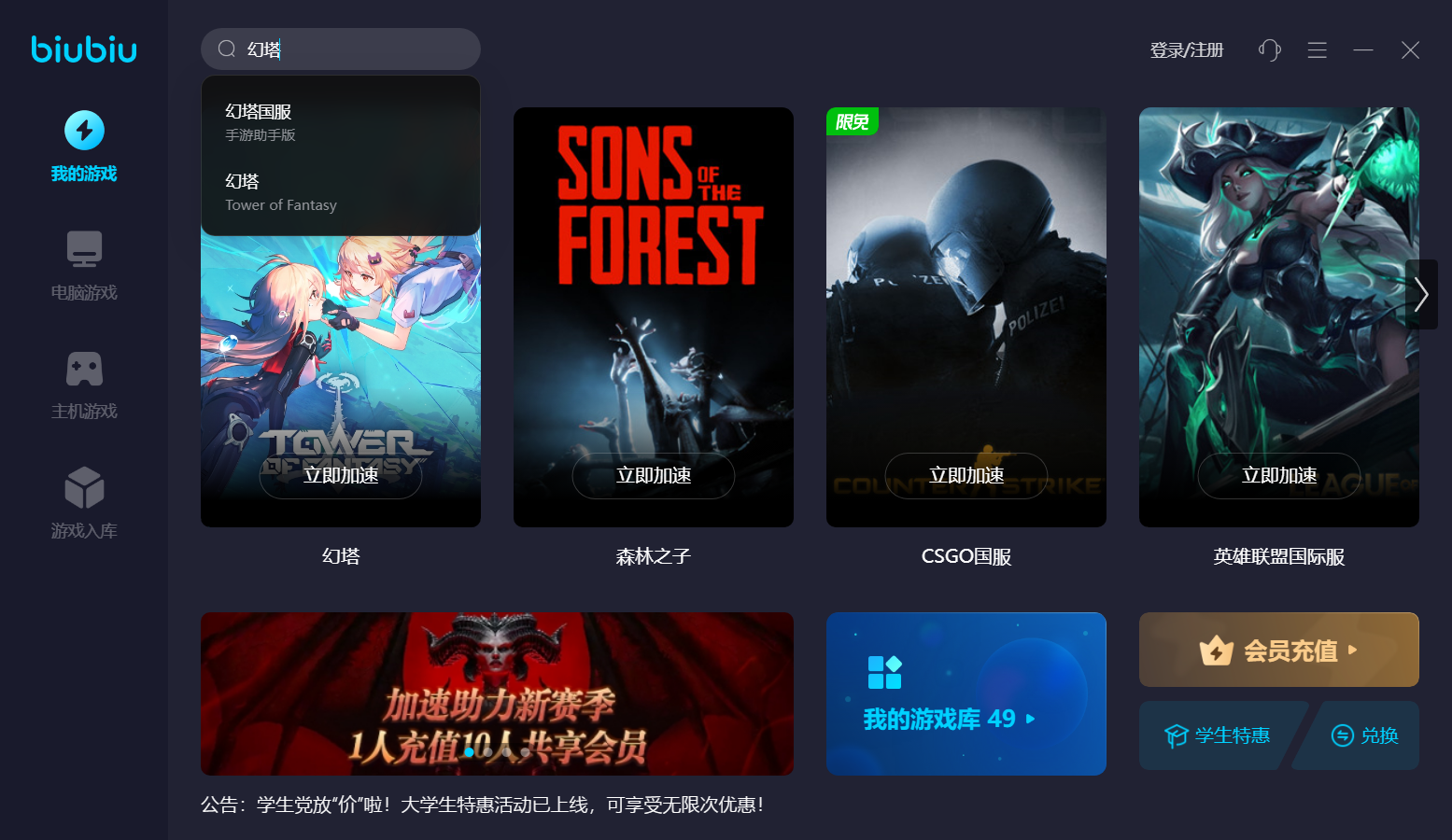Open the 我的游戏 lightning icon
This screenshot has width=1452, height=840.
point(84,131)
